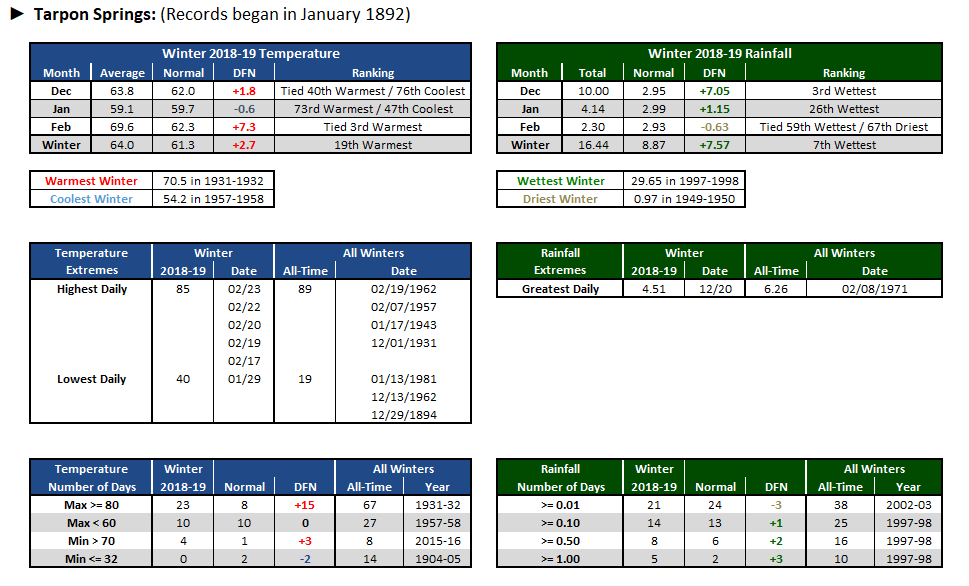The width and height of the screenshot is (969, 586).
Task: Select winter rainfall total 16.44
Action: pos(593,145)
